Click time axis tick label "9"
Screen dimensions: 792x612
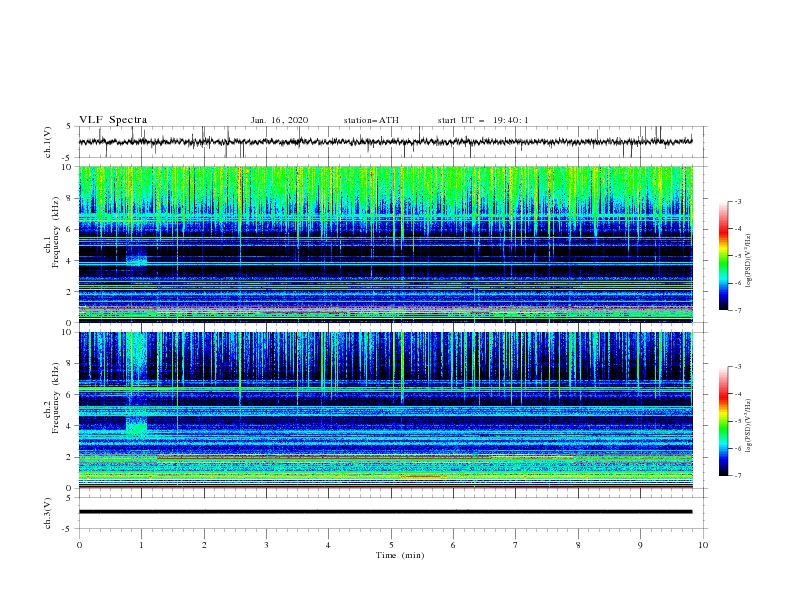click(640, 545)
